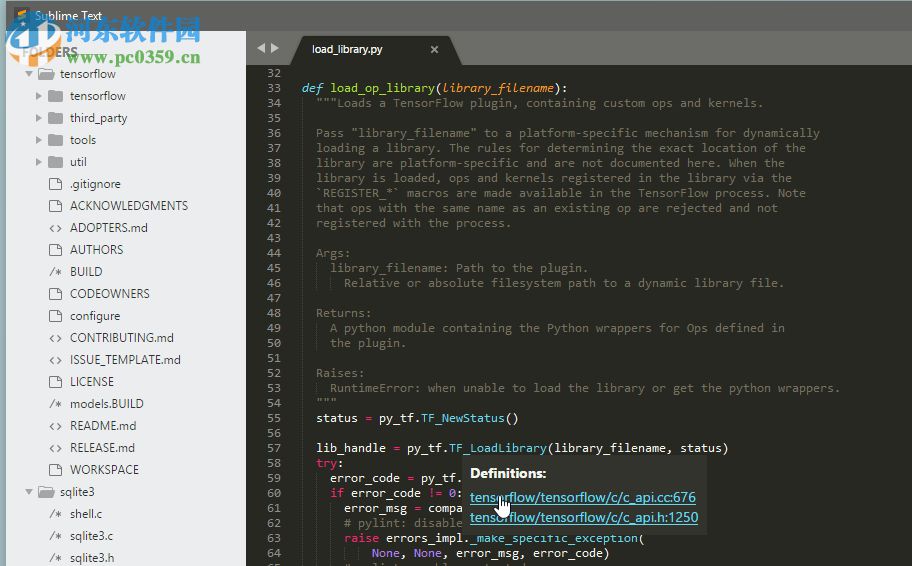912x566 pixels.
Task: Click the shell.c source-file icon
Action: (x=56, y=514)
